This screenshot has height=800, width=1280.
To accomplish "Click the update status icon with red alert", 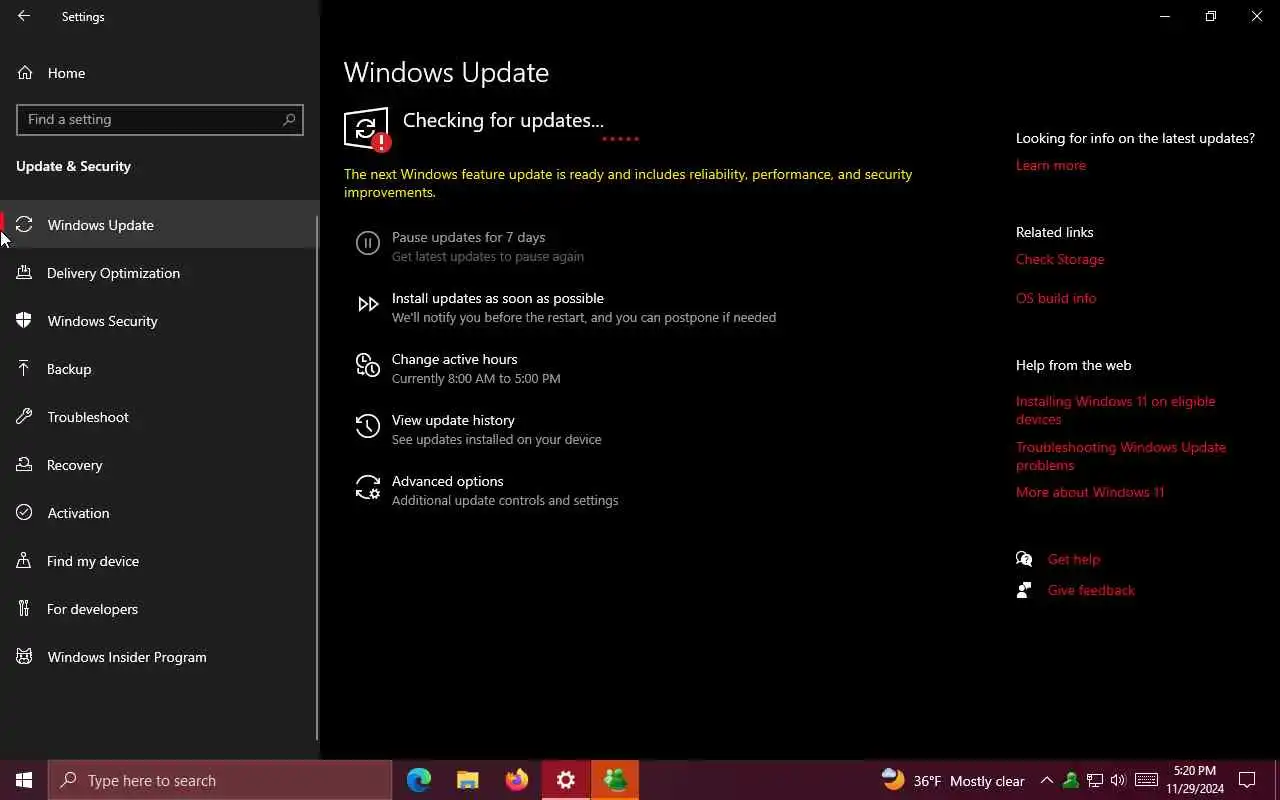I will tap(367, 129).
